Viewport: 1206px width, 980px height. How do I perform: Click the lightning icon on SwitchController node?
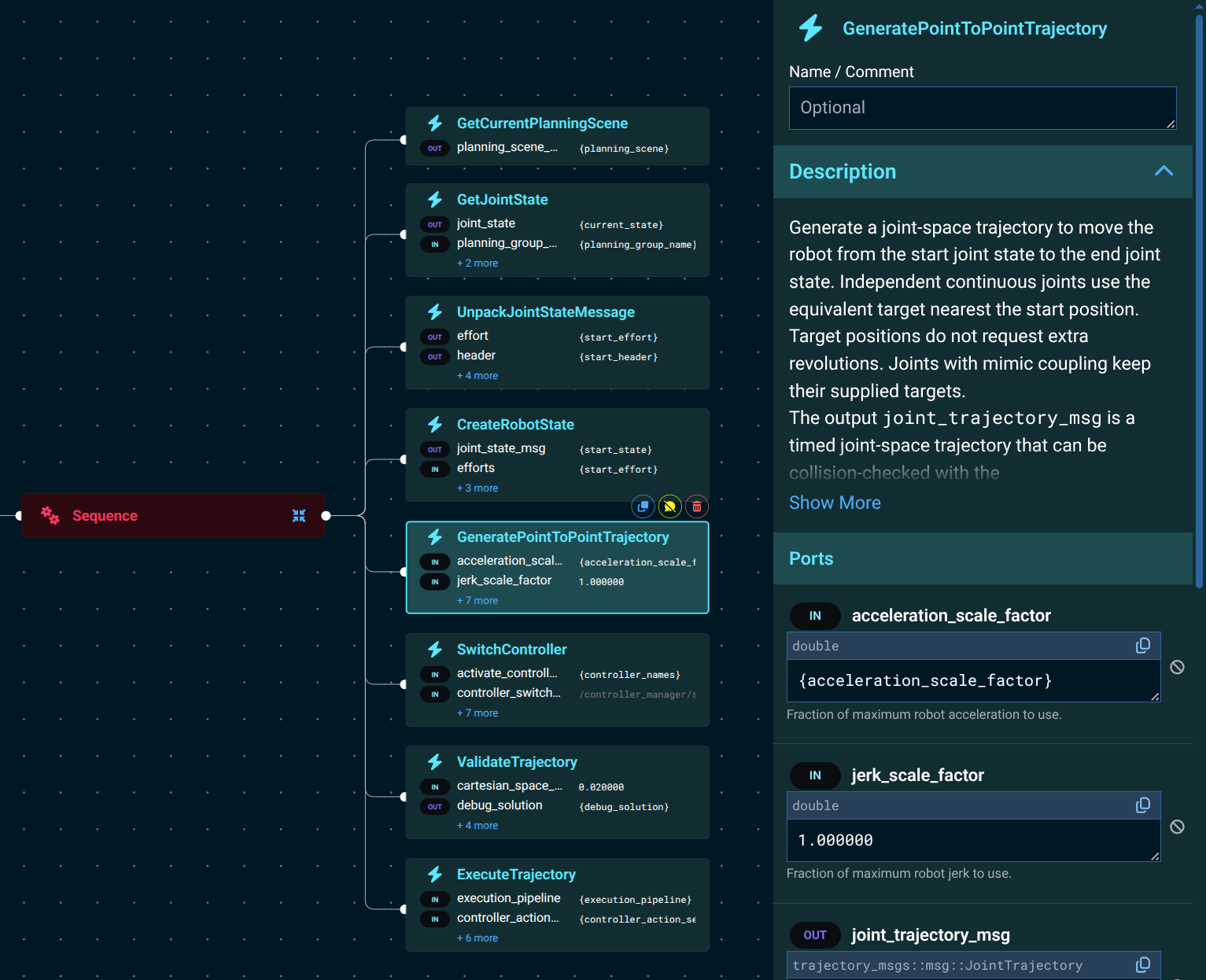pyautogui.click(x=435, y=650)
